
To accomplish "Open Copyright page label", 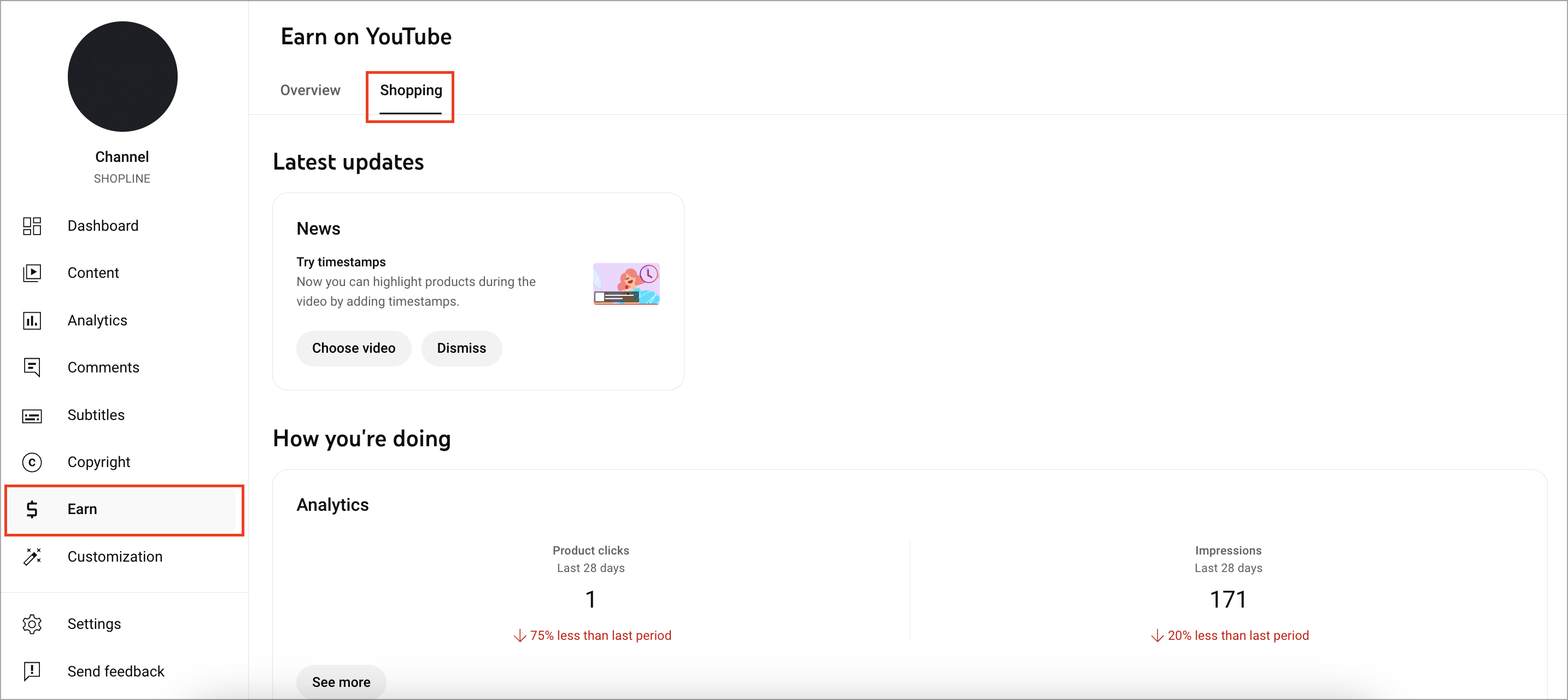I will [98, 462].
